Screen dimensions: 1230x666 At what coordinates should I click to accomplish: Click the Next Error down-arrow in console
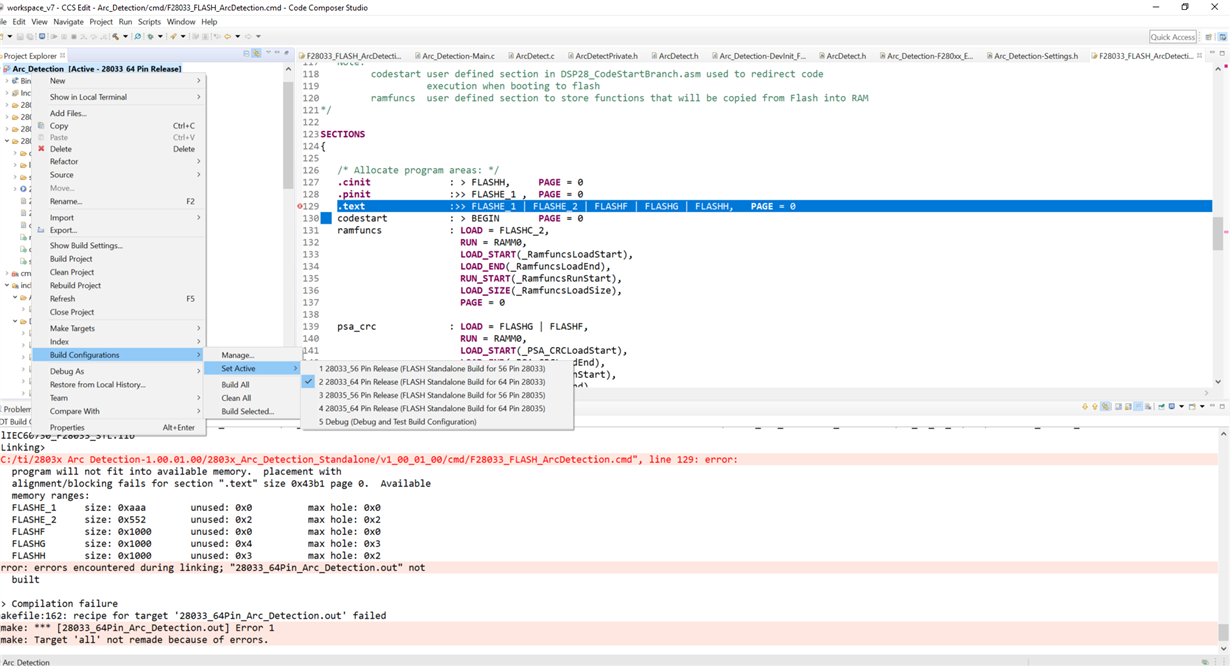[x=1085, y=406]
